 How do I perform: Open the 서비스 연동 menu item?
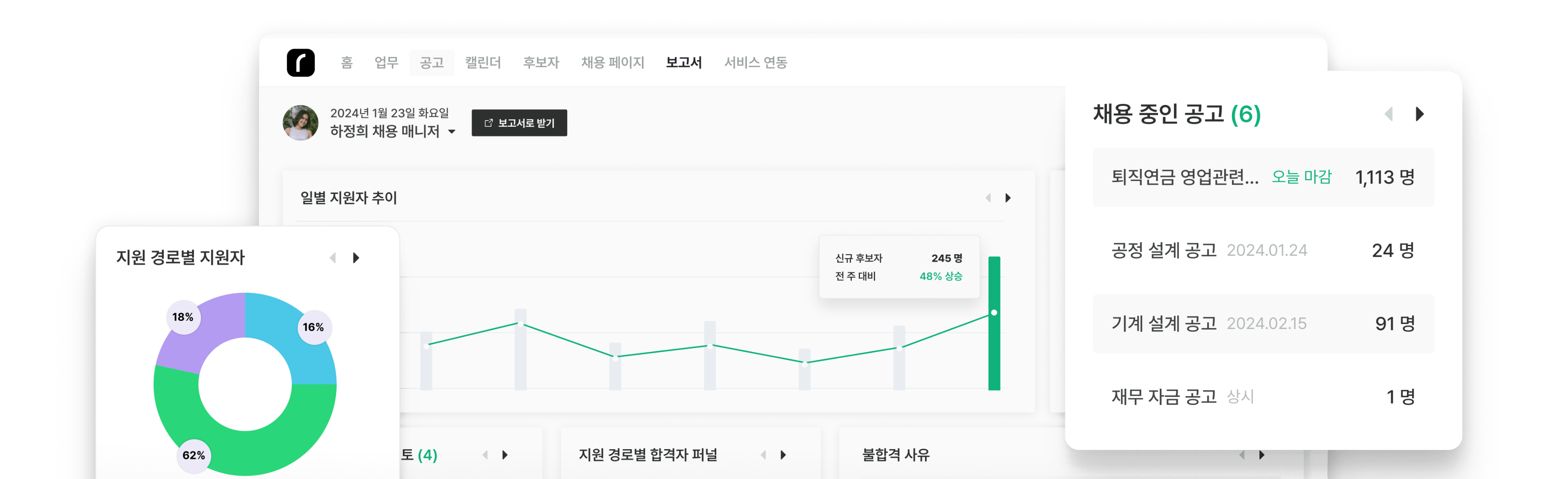pyautogui.click(x=755, y=62)
